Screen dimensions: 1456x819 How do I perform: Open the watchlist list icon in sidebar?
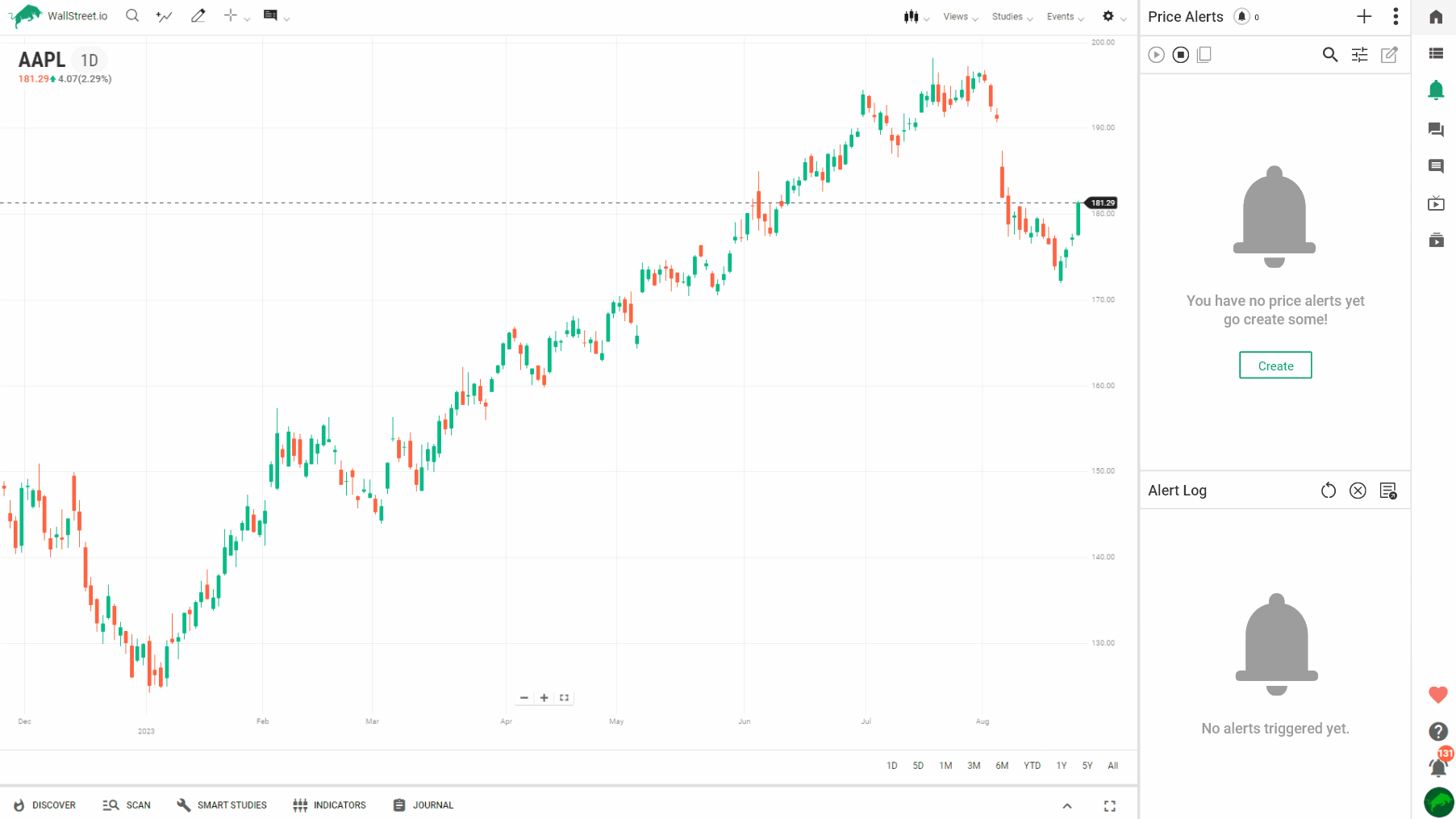click(x=1436, y=53)
